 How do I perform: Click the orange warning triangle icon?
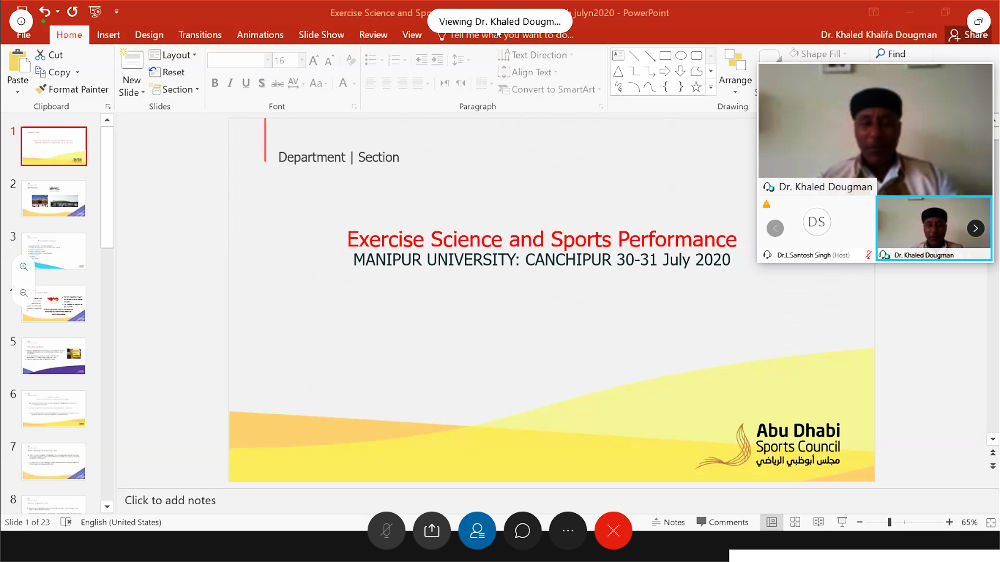767,204
